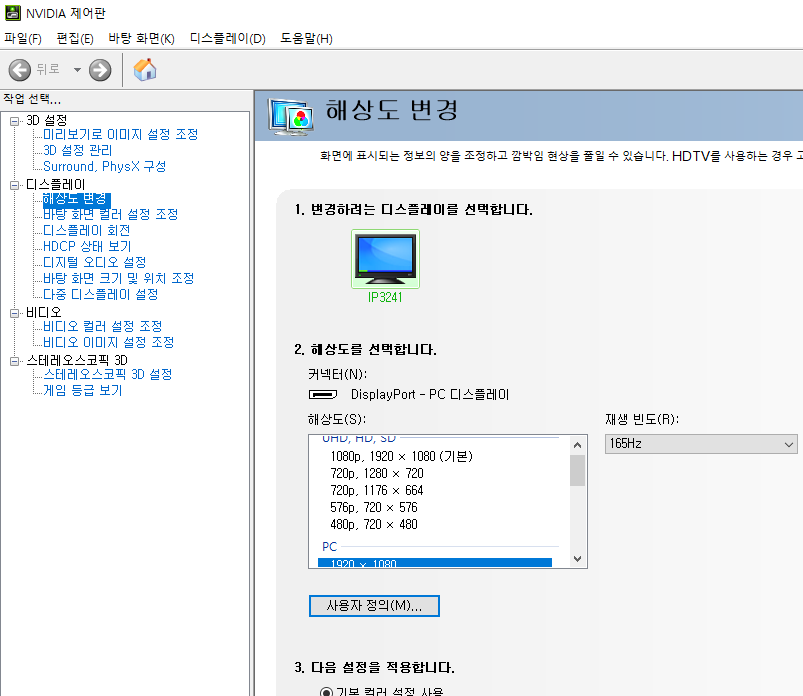The height and width of the screenshot is (696, 803).
Task: Open 다중 디스플레이 설정 page
Action: (x=100, y=294)
